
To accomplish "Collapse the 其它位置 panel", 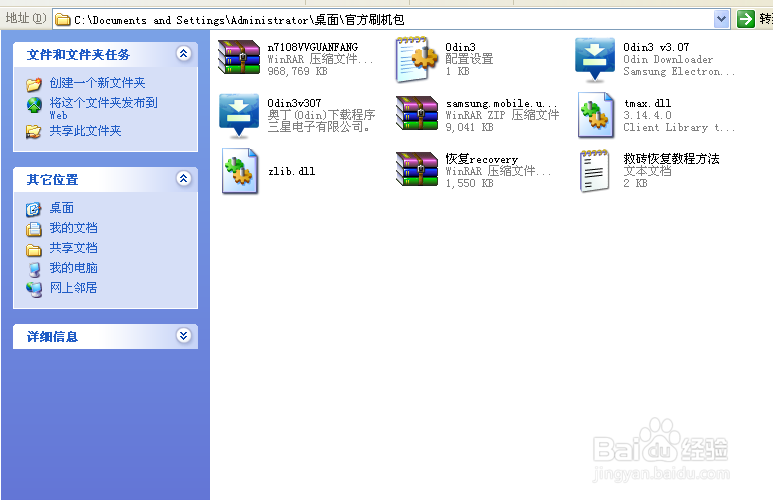I will pyautogui.click(x=183, y=179).
